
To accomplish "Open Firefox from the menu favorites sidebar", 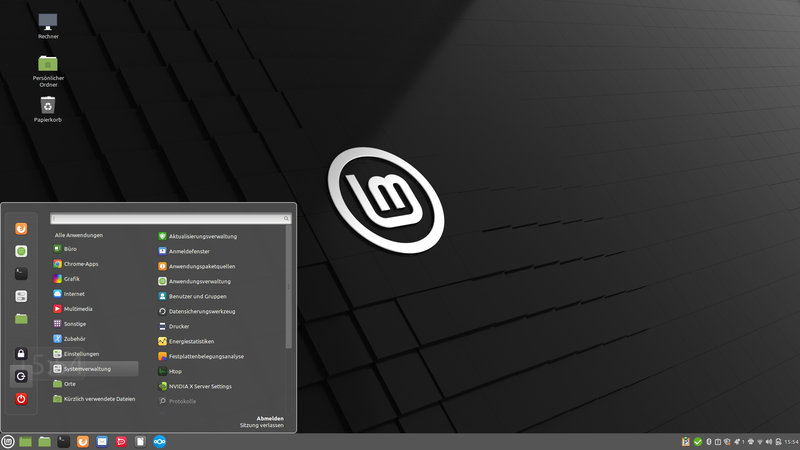I will coord(21,229).
